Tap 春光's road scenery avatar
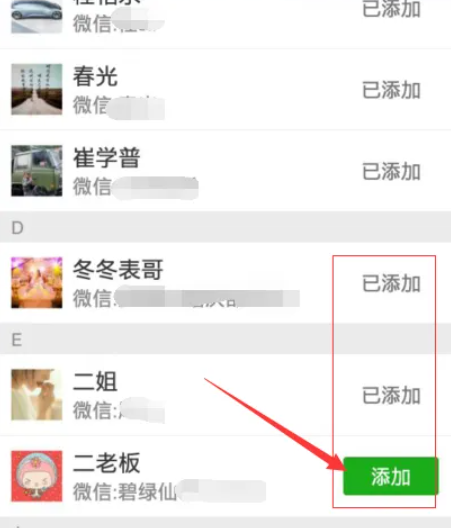 37,89
